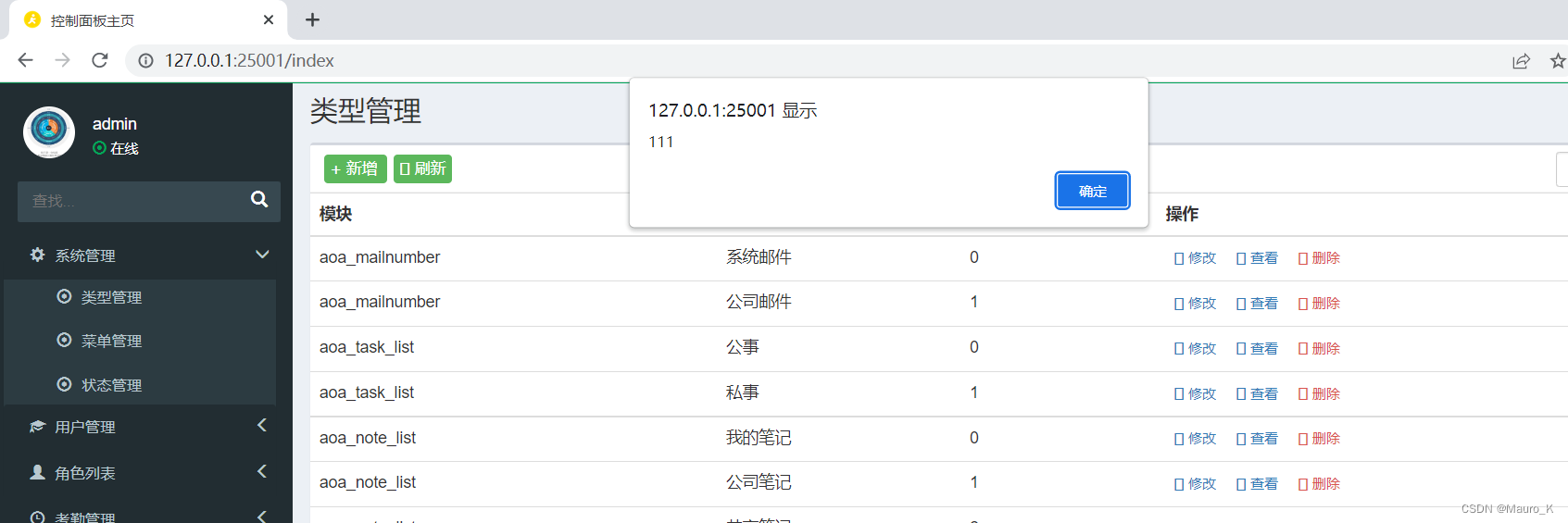Click 修改 for the 公事 row
Screen dimensions: 1568x523
(1195, 349)
